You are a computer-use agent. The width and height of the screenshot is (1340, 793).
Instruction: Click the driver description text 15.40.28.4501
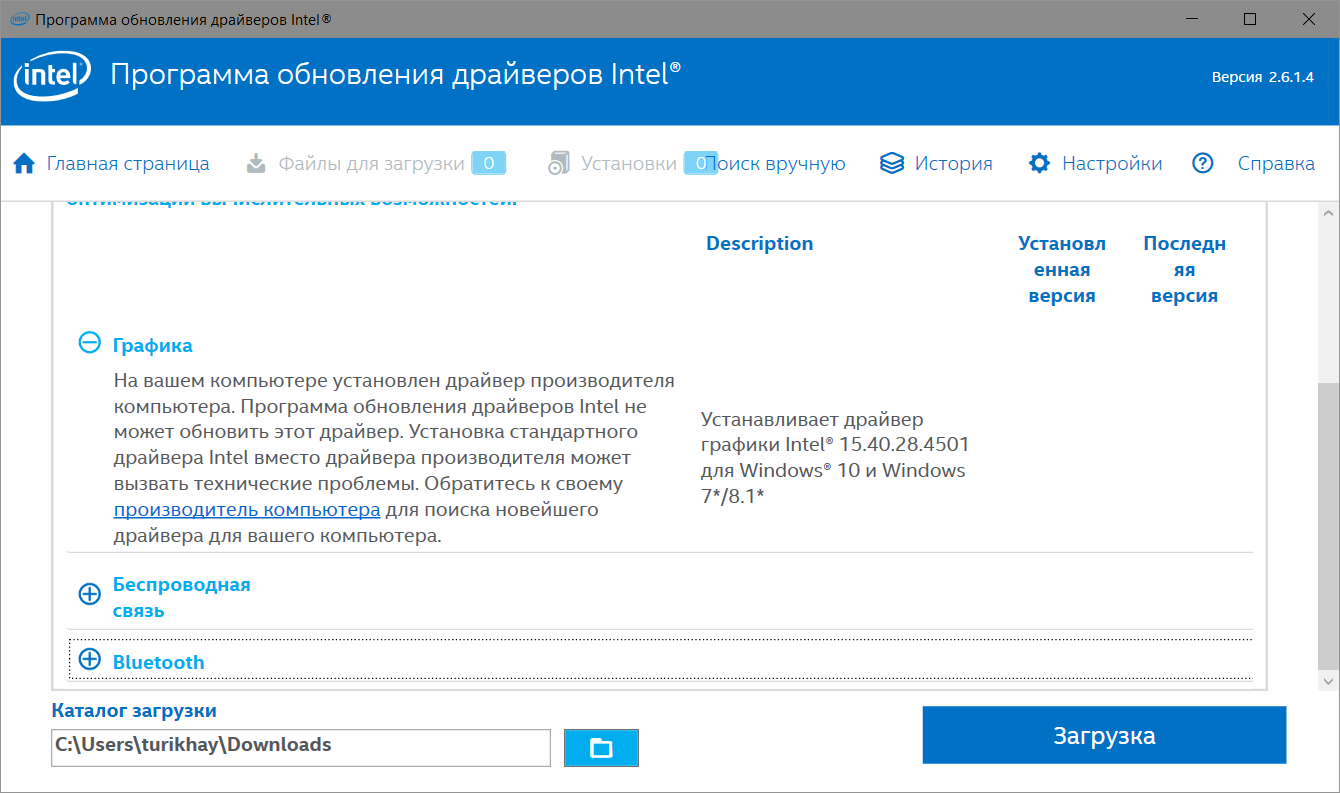[x=835, y=457]
